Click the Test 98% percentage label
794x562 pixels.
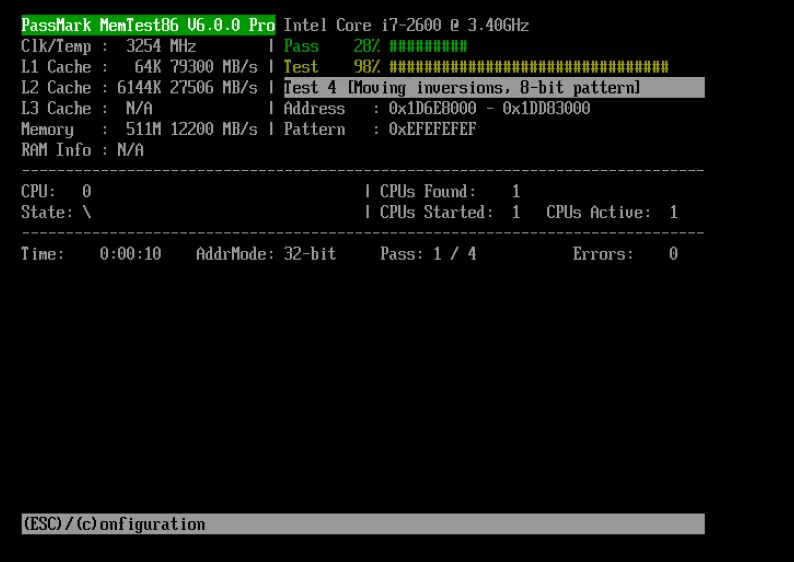point(367,67)
